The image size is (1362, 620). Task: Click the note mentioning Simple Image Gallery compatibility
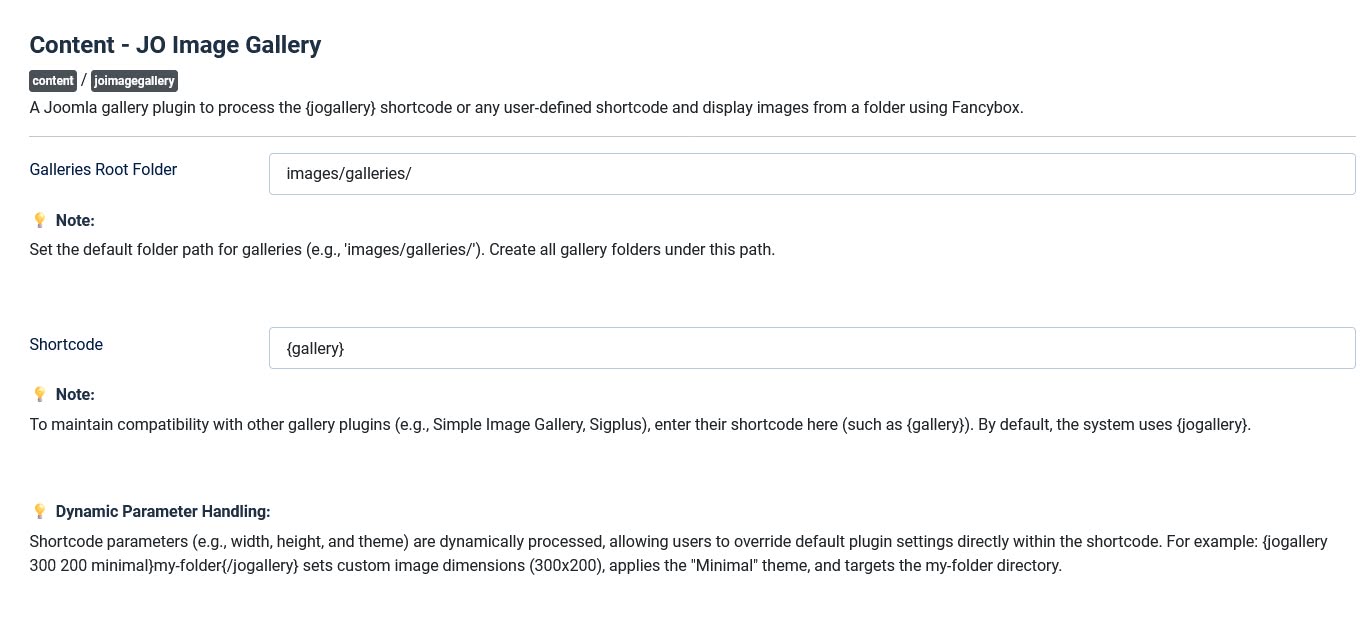coord(640,424)
